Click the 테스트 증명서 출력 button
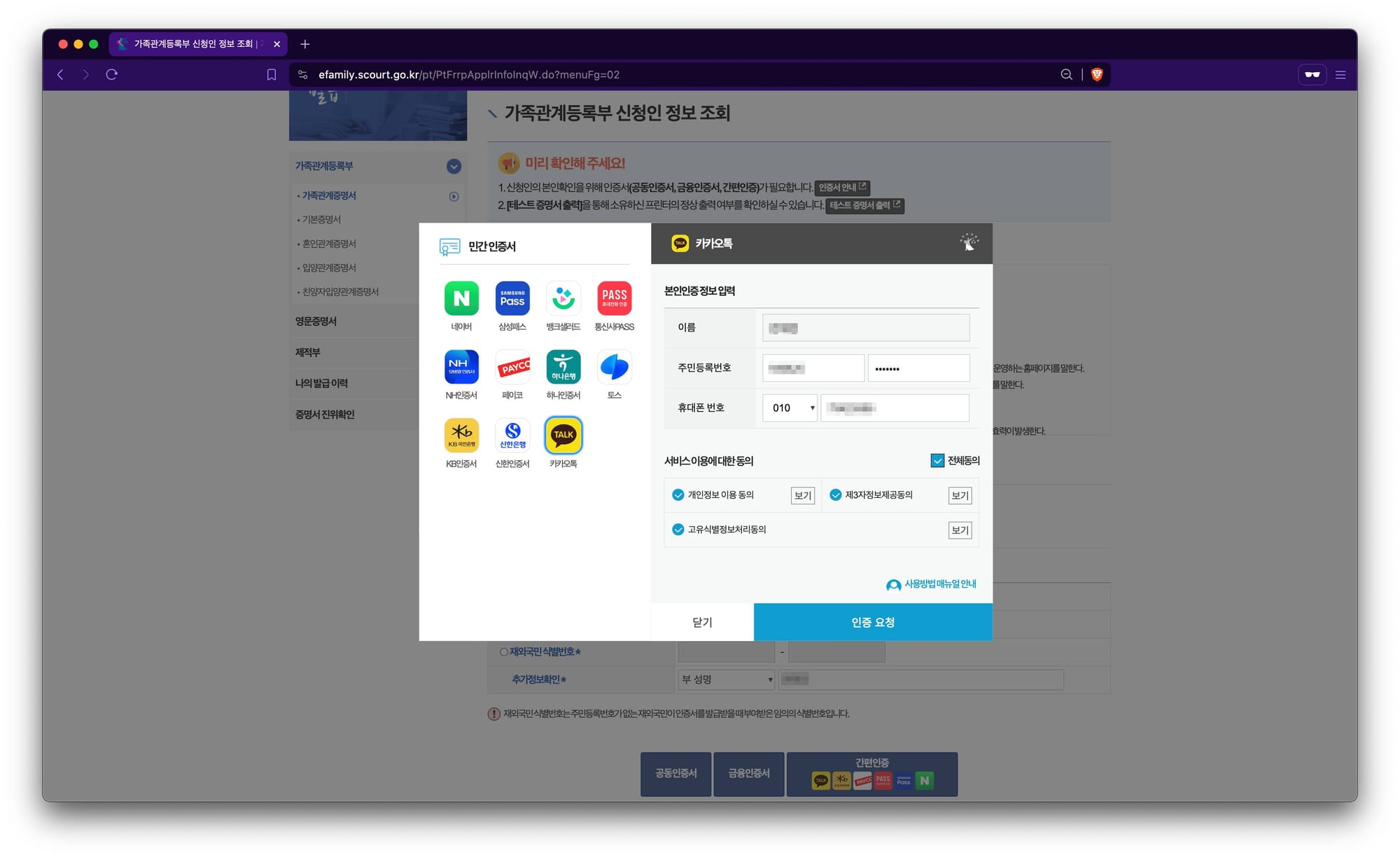Viewport: 1400px width, 858px height. [864, 205]
